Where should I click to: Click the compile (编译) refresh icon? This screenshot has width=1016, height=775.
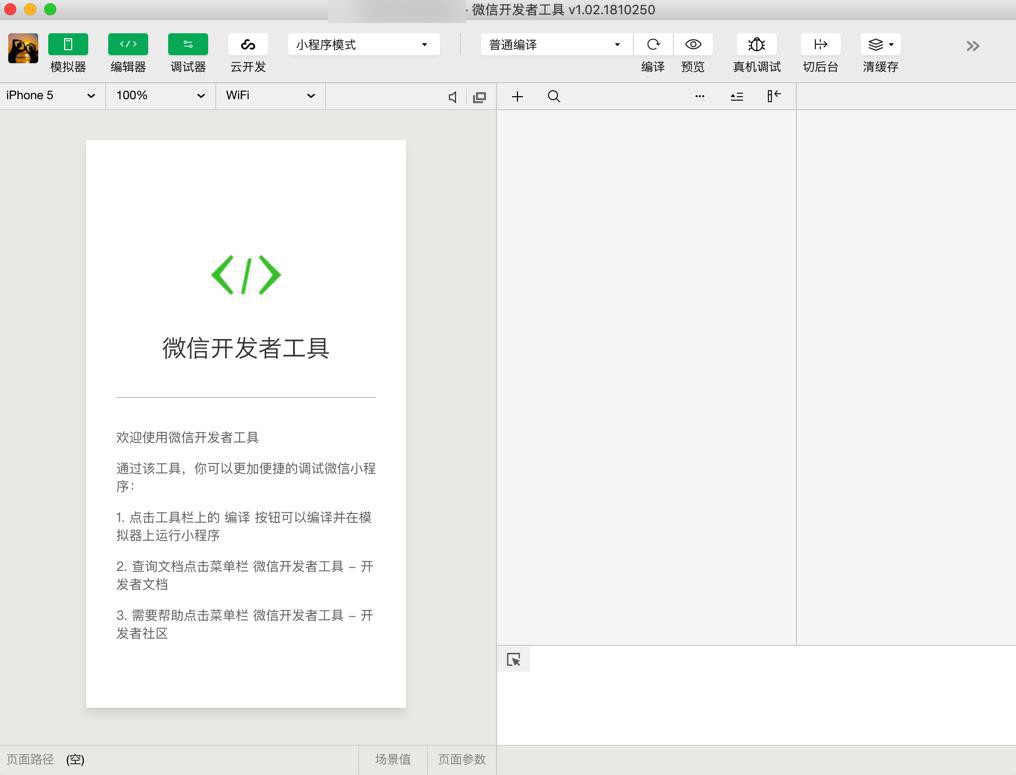coord(653,44)
